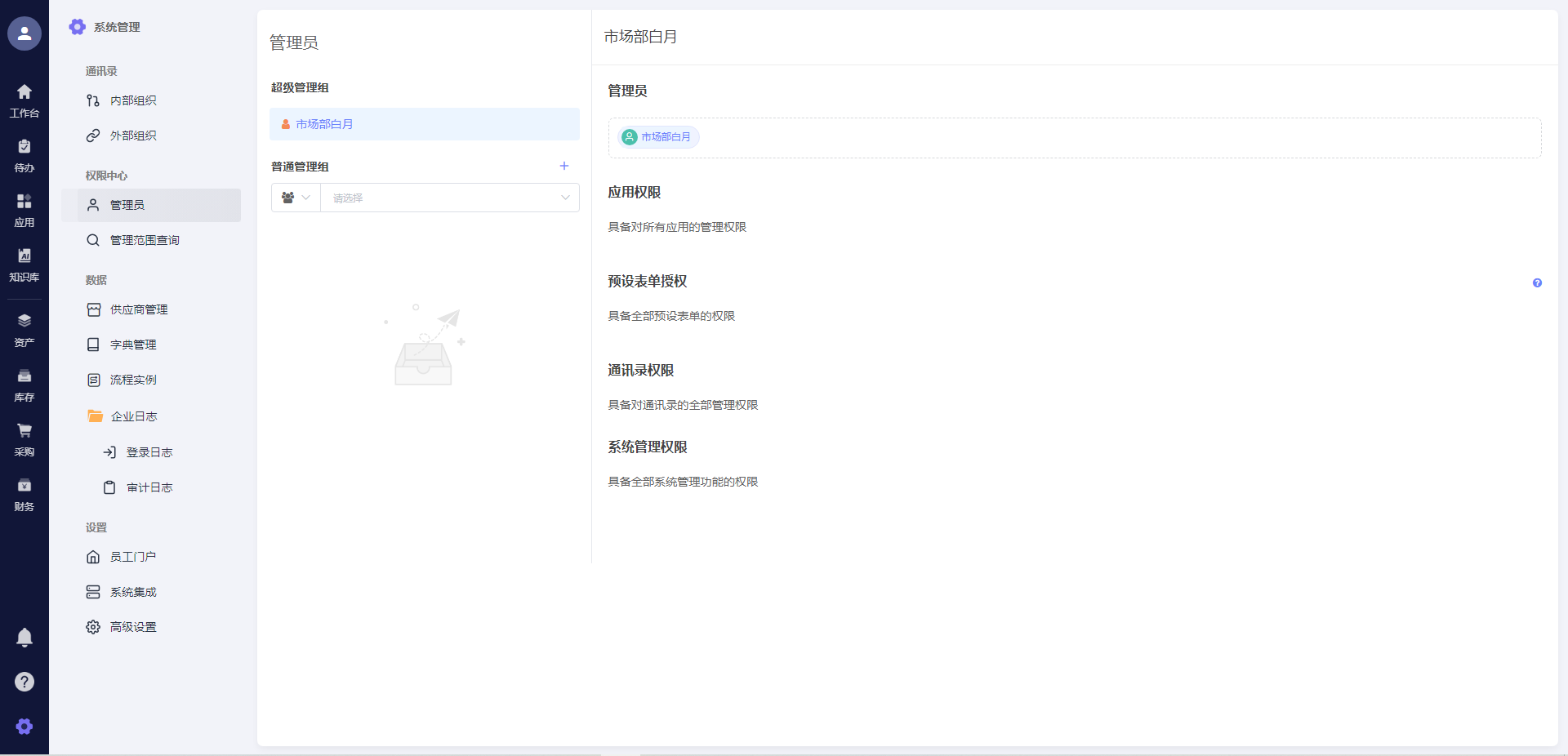Open 内部组织 menu item
This screenshot has height=756, width=1568.
click(x=133, y=100)
